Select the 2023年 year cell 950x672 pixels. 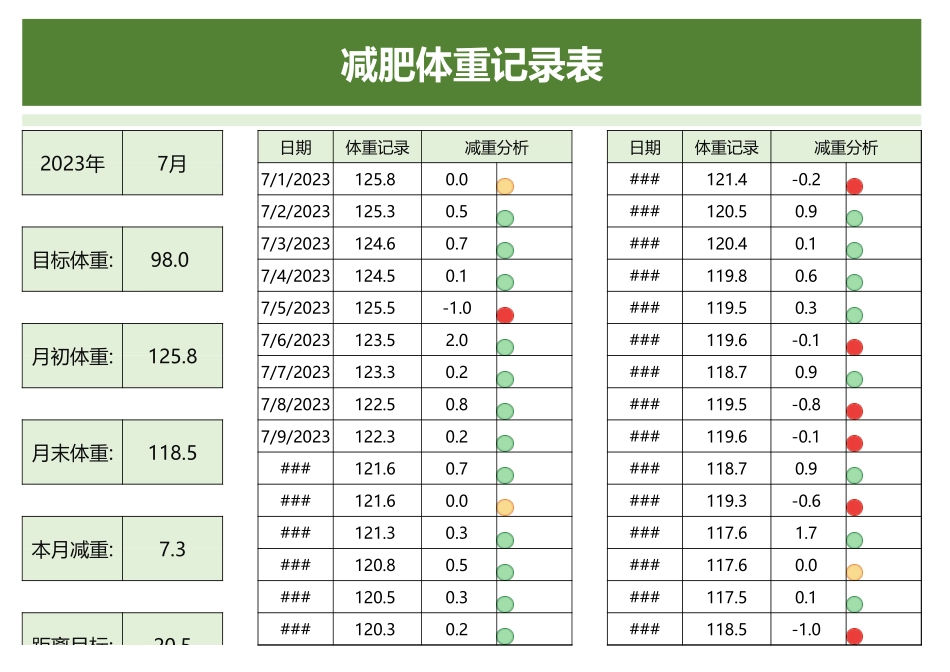point(72,163)
